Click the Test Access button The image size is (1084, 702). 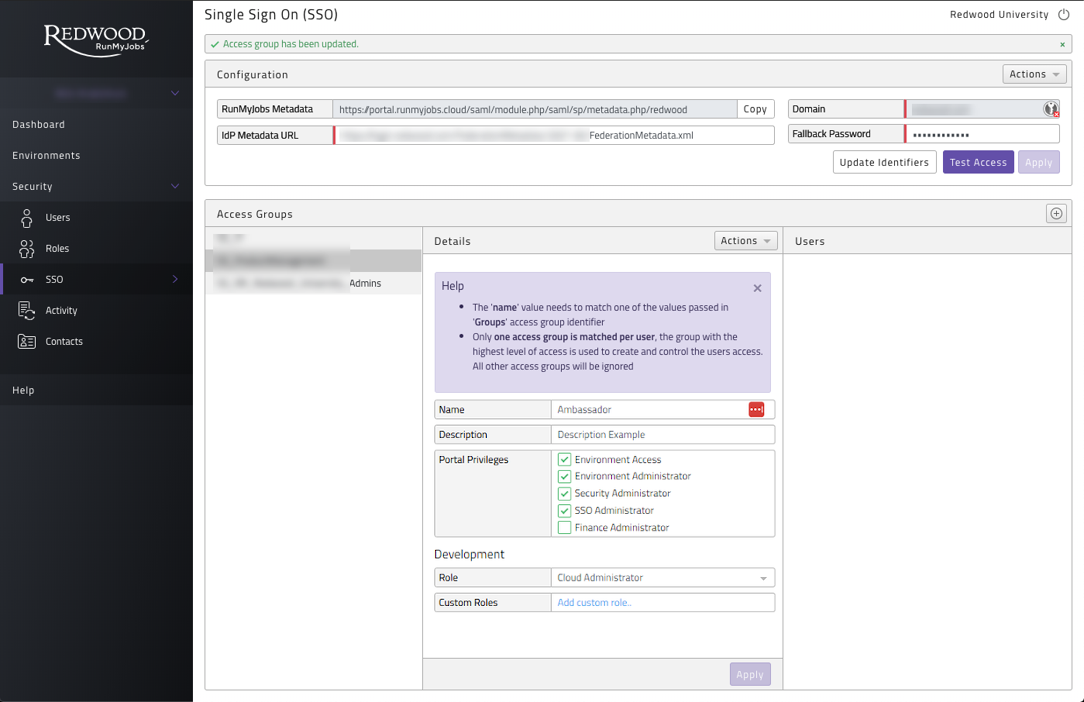coord(978,162)
